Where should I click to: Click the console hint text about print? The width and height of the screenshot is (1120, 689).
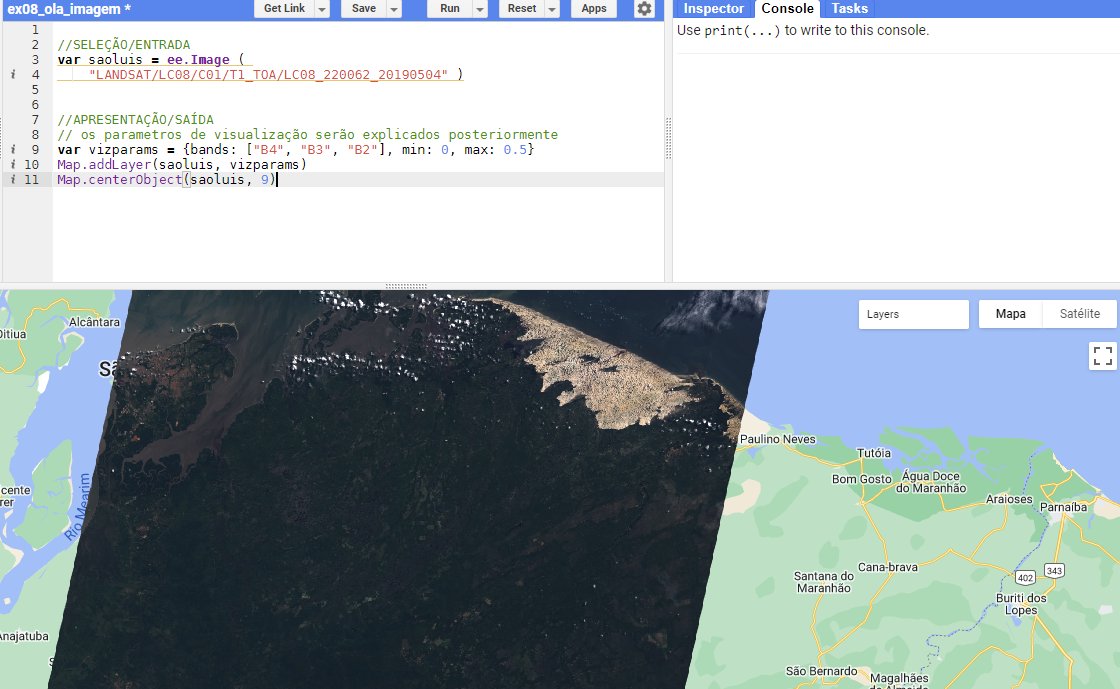pos(803,31)
